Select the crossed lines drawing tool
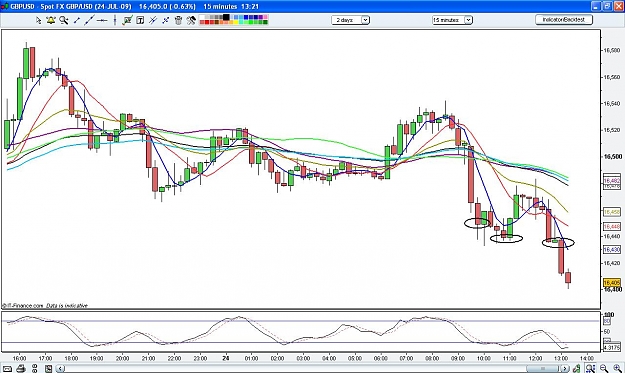 [153, 20]
